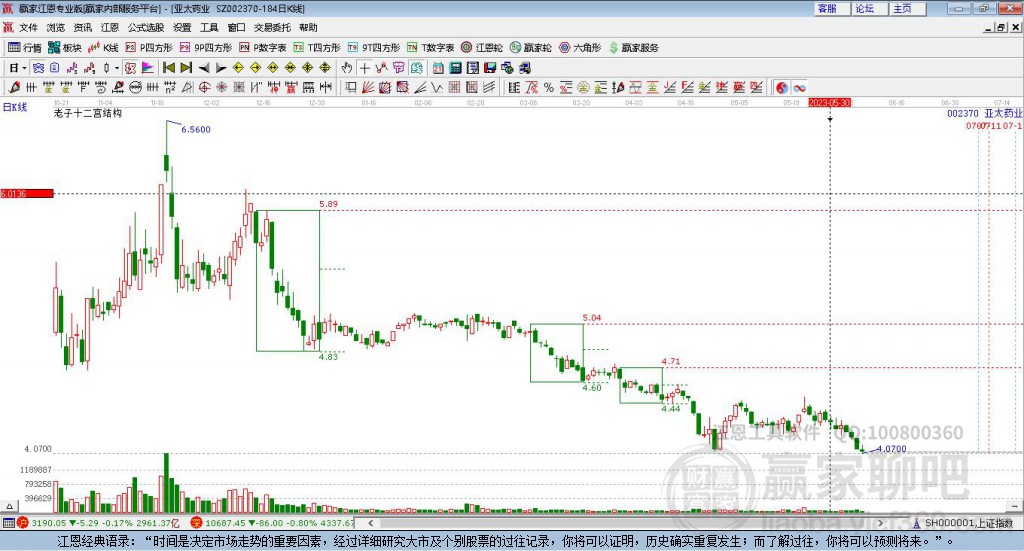Image resolution: width=1024 pixels, height=551 pixels.
Task: Open the 工具 menu
Action: 209,27
